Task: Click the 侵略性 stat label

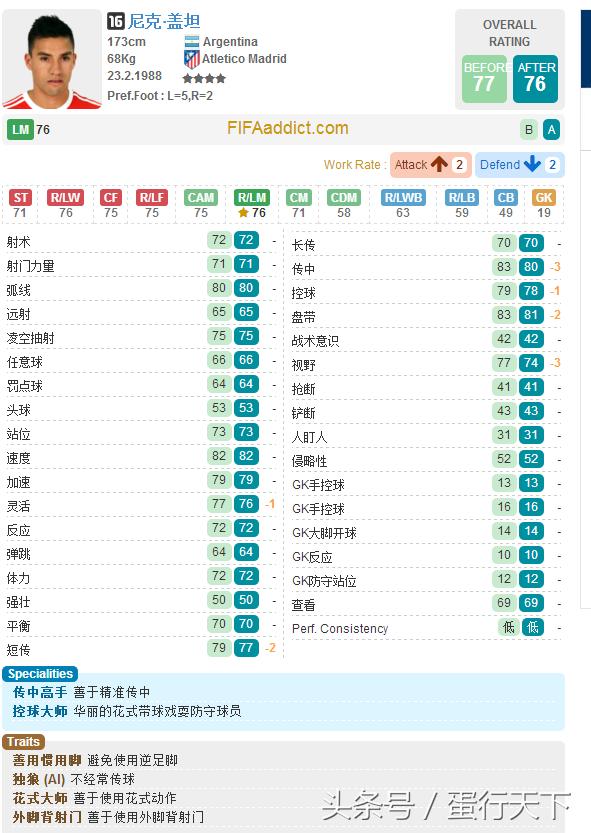Action: (309, 461)
